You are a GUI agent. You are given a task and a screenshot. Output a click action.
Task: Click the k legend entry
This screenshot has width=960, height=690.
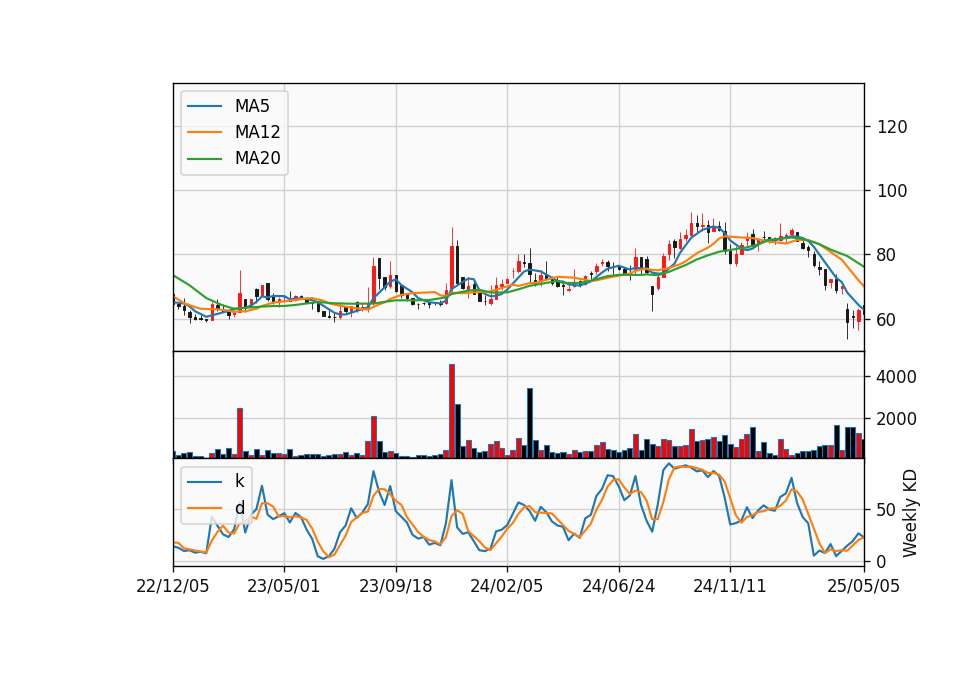pos(216,481)
